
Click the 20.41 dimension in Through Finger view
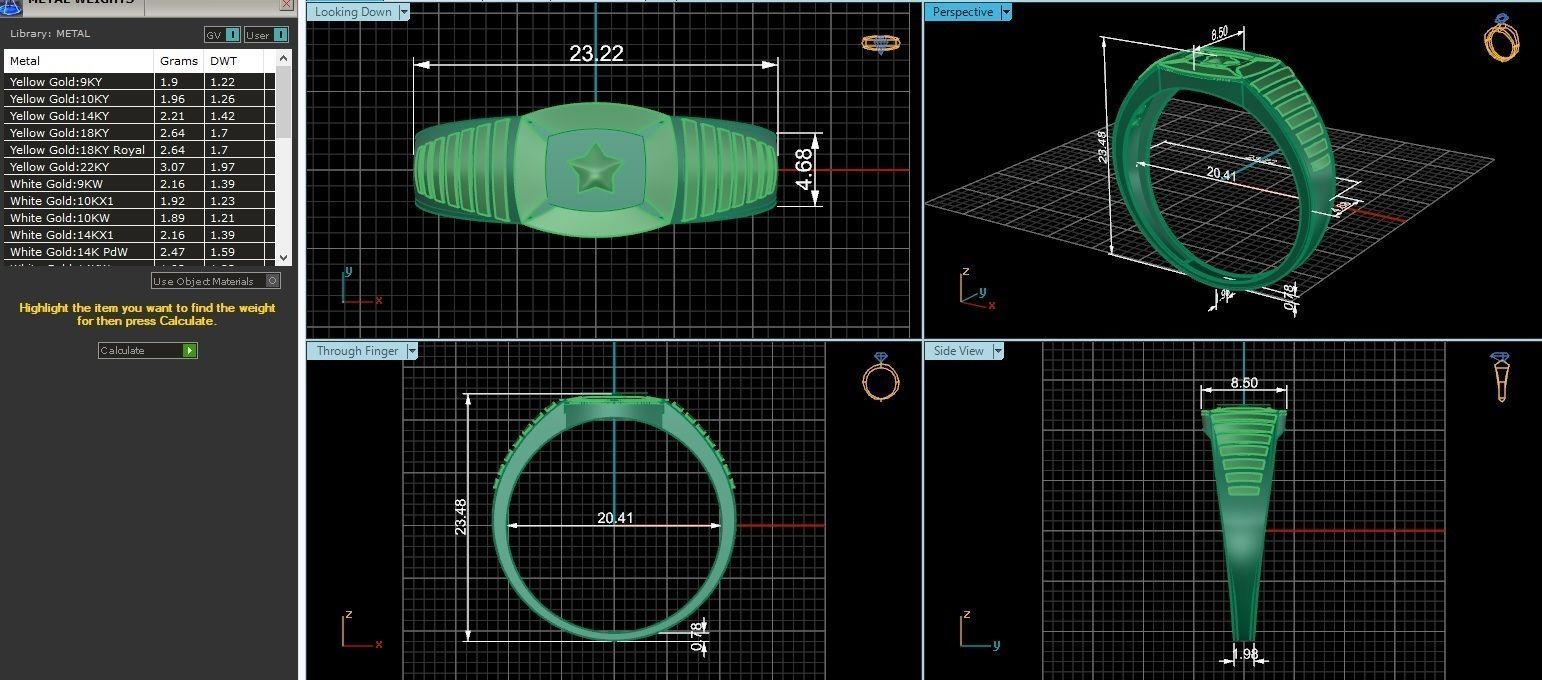click(x=615, y=518)
